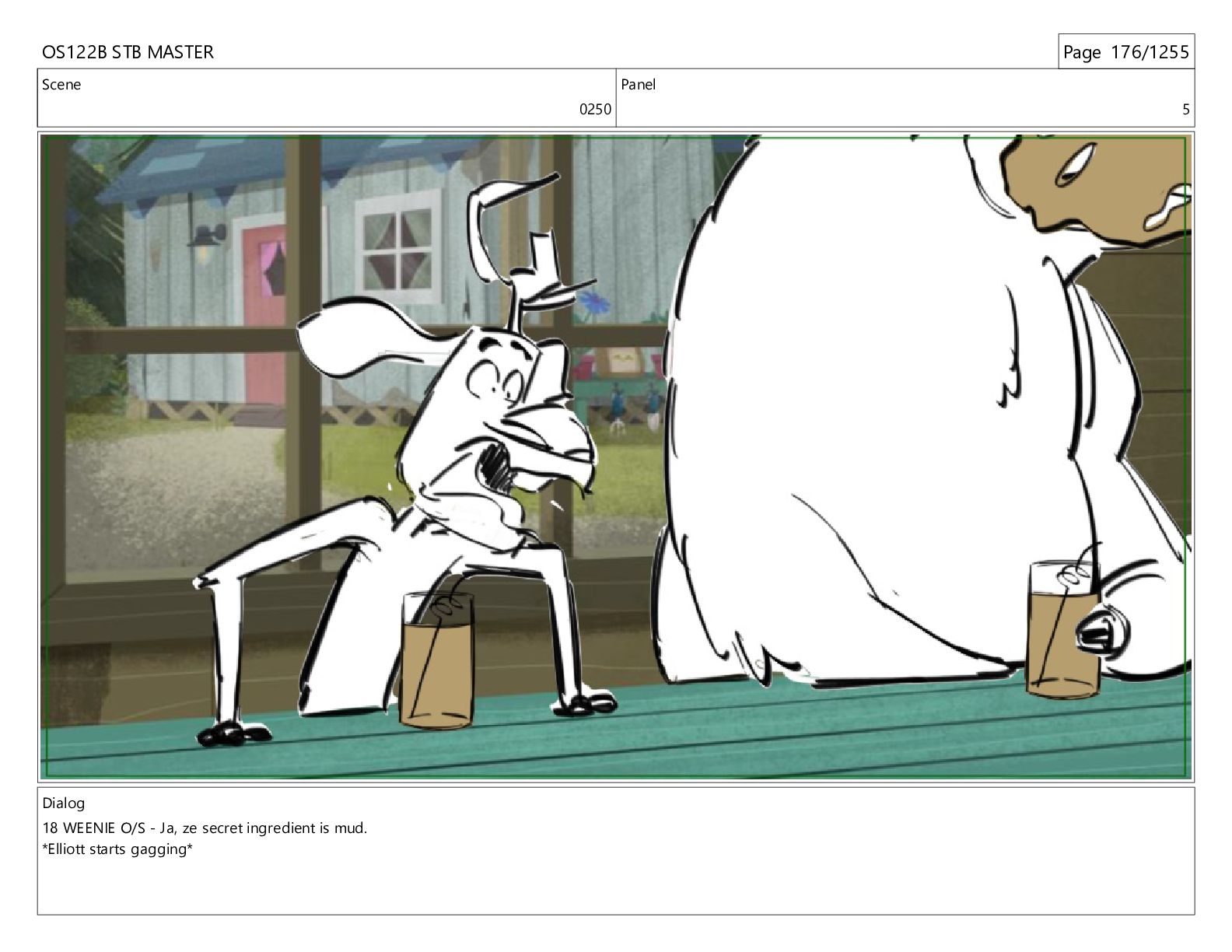
Task: Click the 'Page 176/1255' page number box
Action: click(x=1126, y=52)
